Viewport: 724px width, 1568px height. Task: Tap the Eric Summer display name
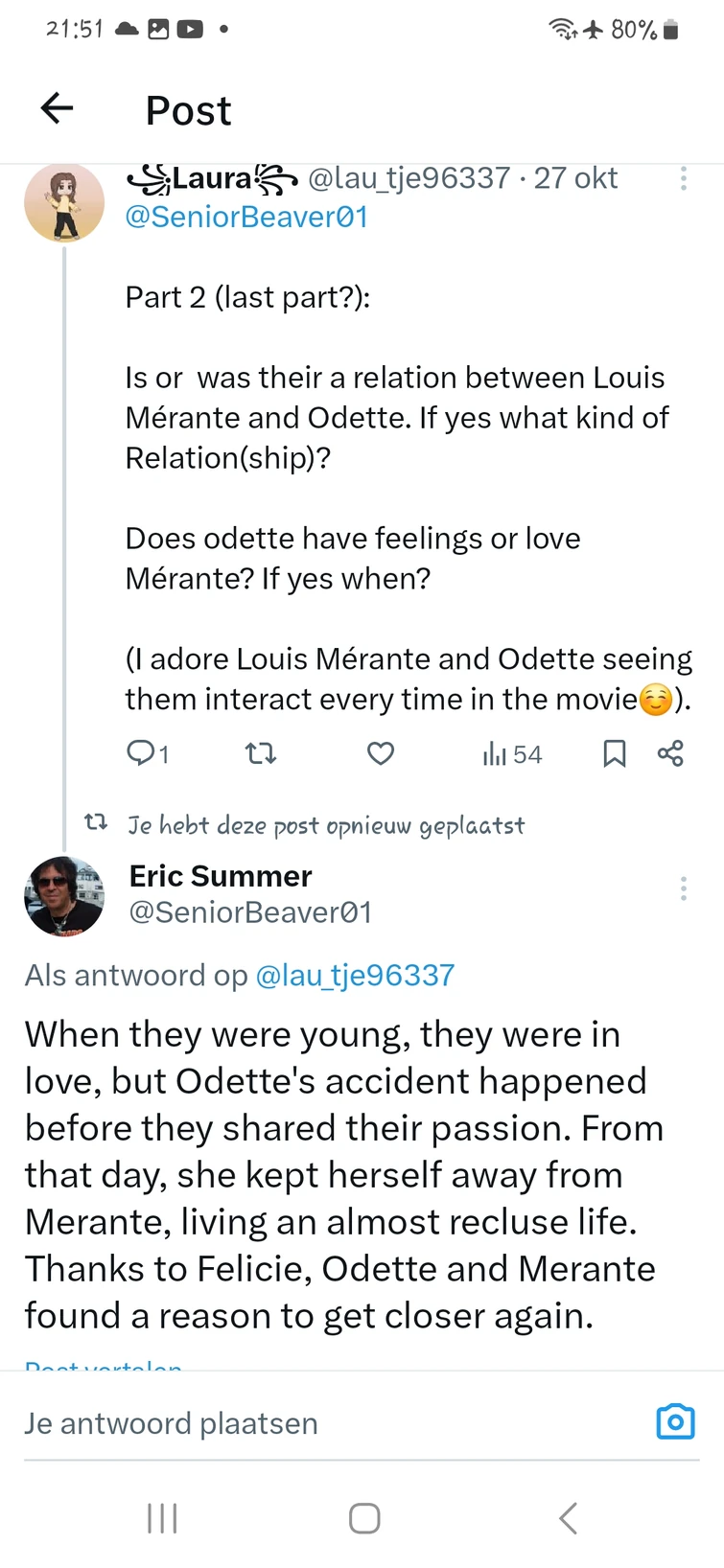click(221, 875)
